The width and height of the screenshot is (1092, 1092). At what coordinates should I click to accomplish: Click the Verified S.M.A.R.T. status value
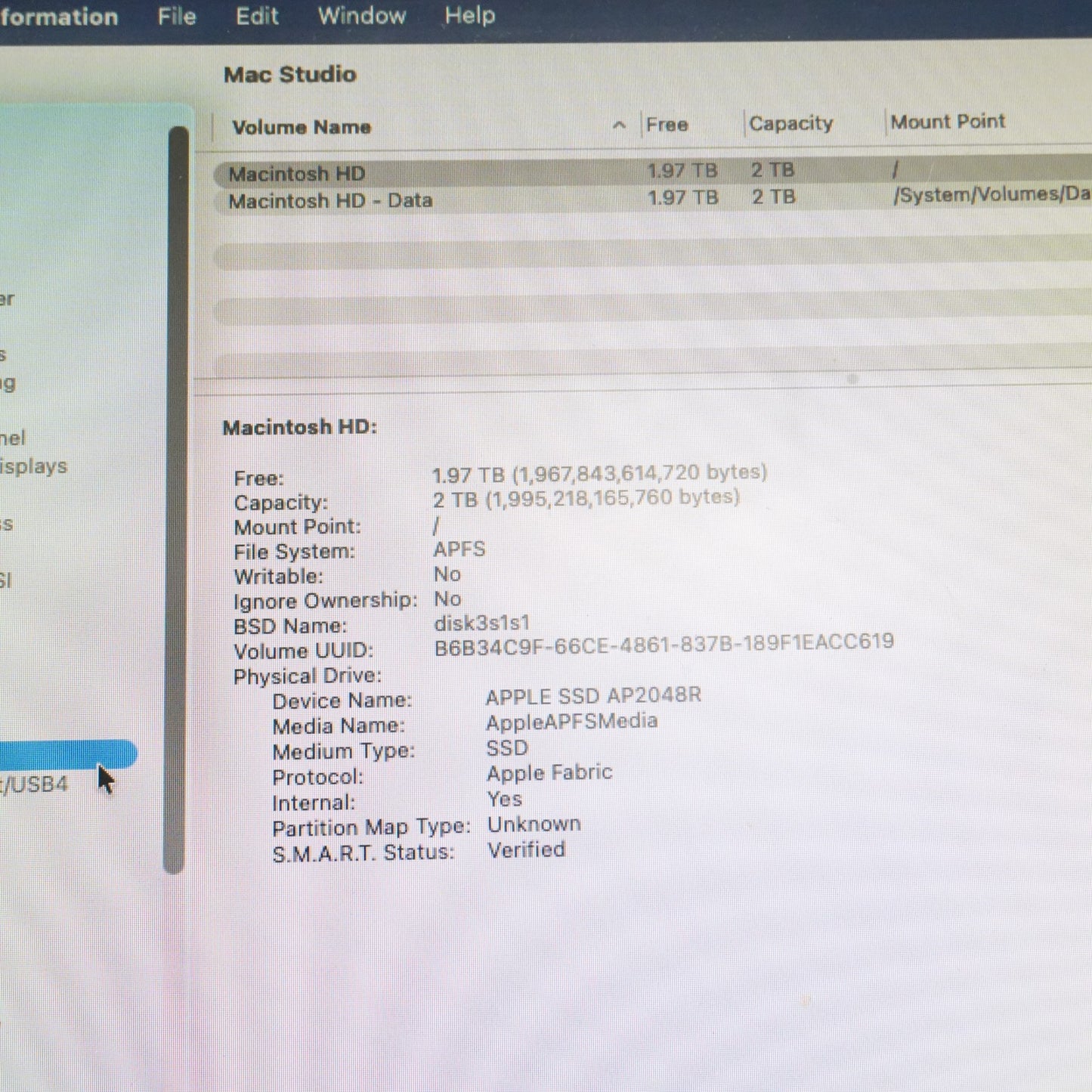pyautogui.click(x=526, y=850)
